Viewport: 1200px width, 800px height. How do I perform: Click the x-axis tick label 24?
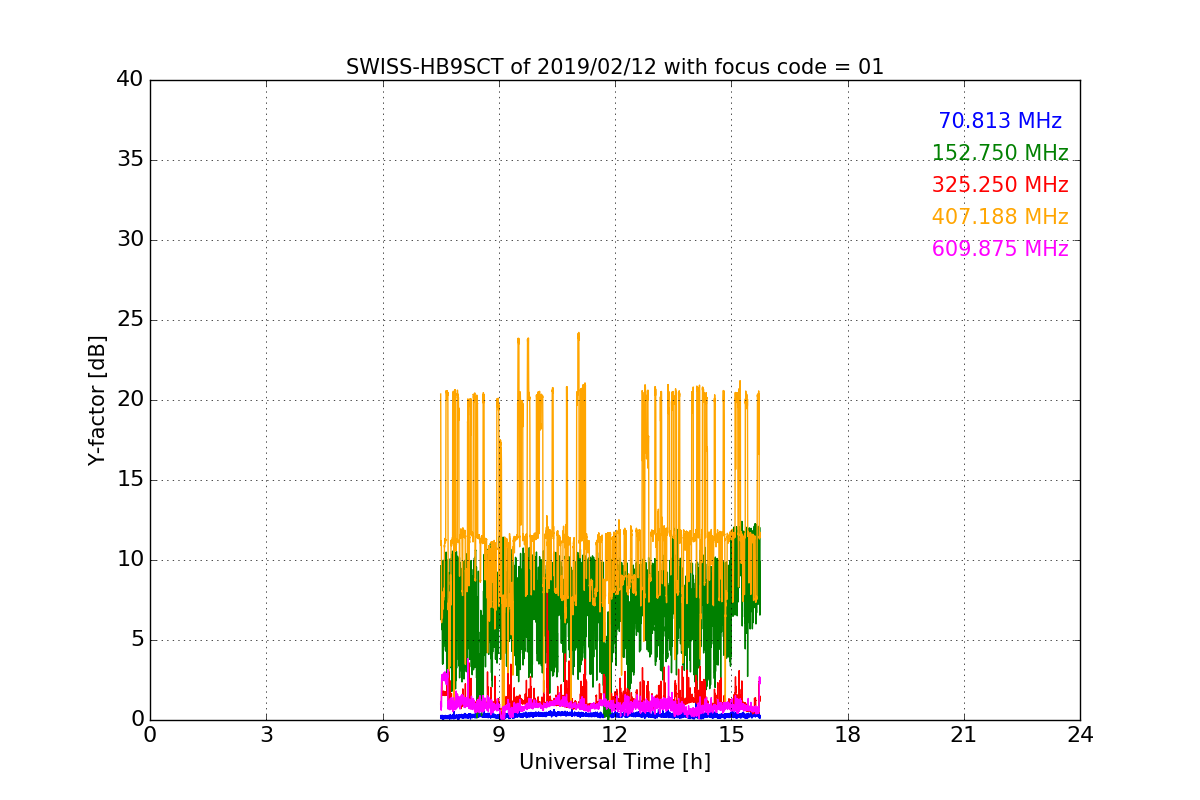click(x=1080, y=735)
